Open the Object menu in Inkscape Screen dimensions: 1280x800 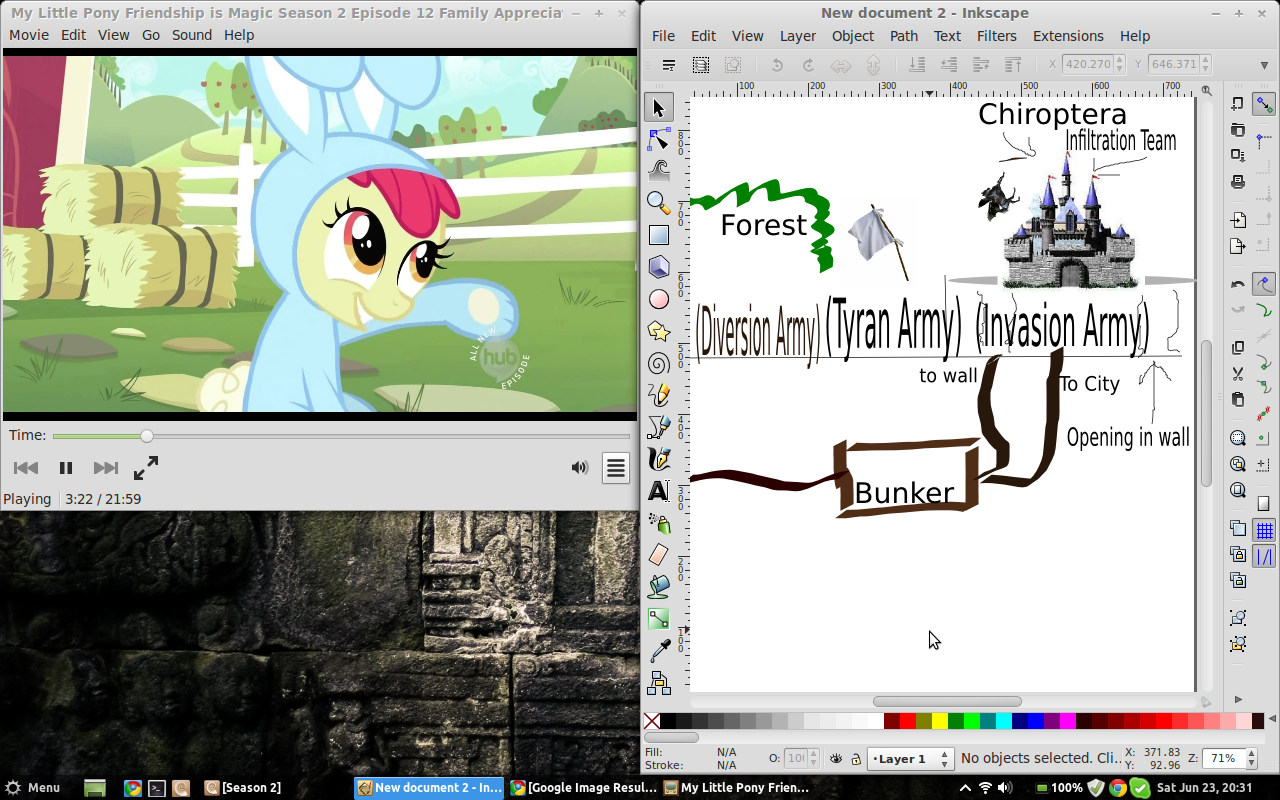853,36
